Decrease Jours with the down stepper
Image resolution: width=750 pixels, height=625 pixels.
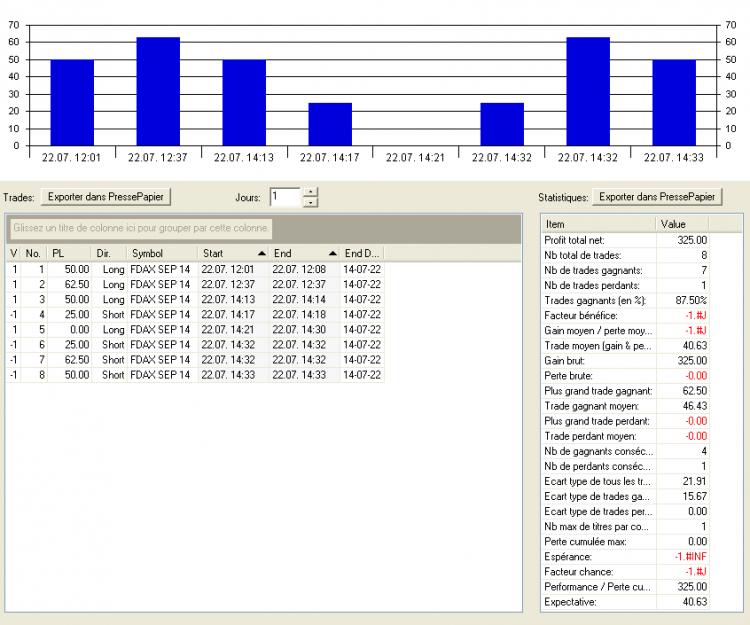(x=310, y=202)
